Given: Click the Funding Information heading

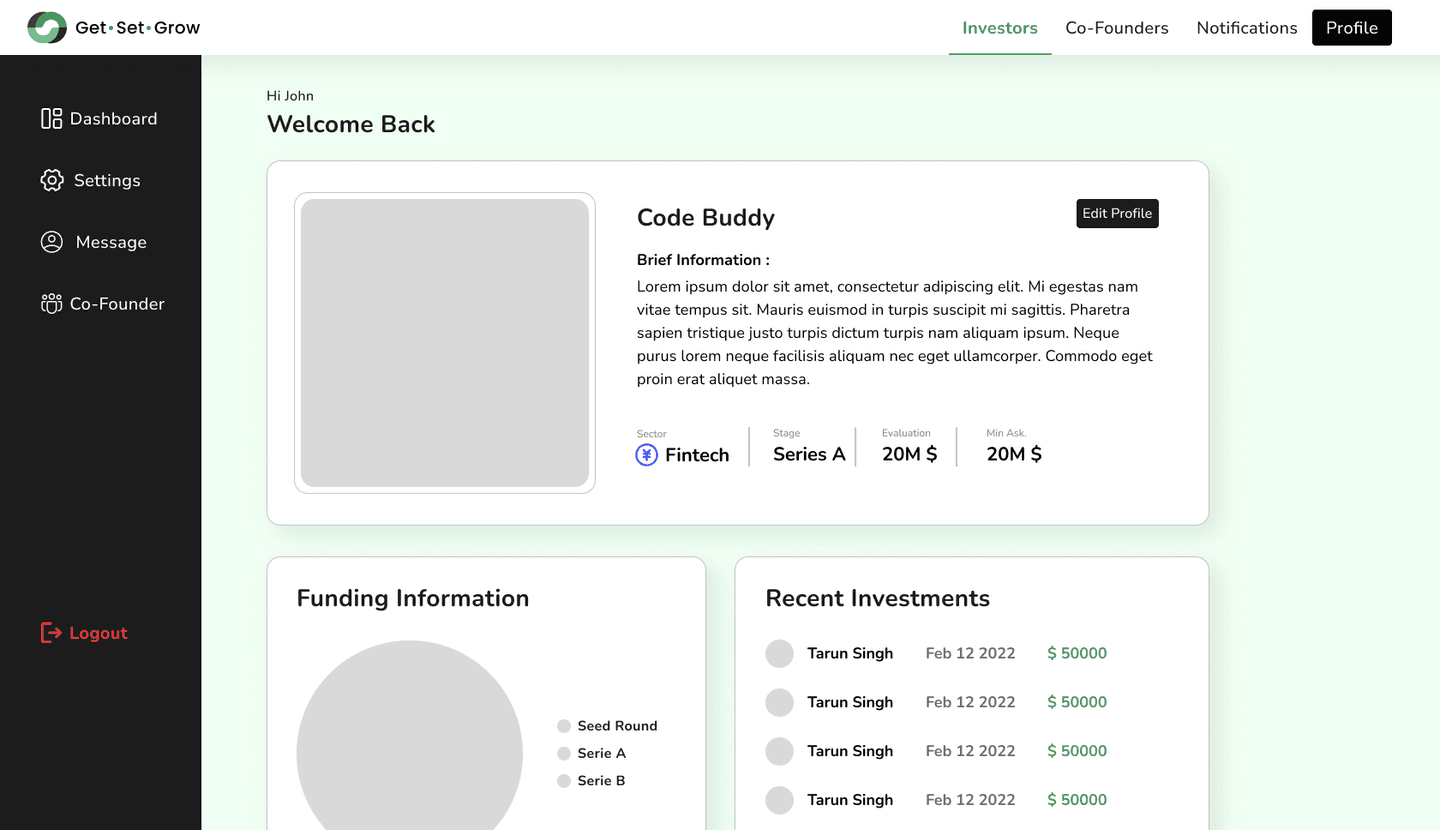Looking at the screenshot, I should pyautogui.click(x=413, y=598).
